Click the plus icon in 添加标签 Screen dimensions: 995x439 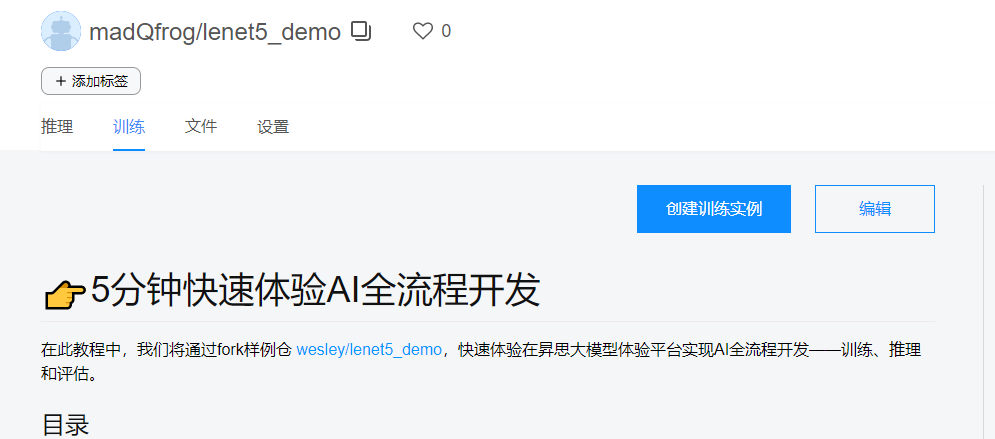(x=61, y=81)
